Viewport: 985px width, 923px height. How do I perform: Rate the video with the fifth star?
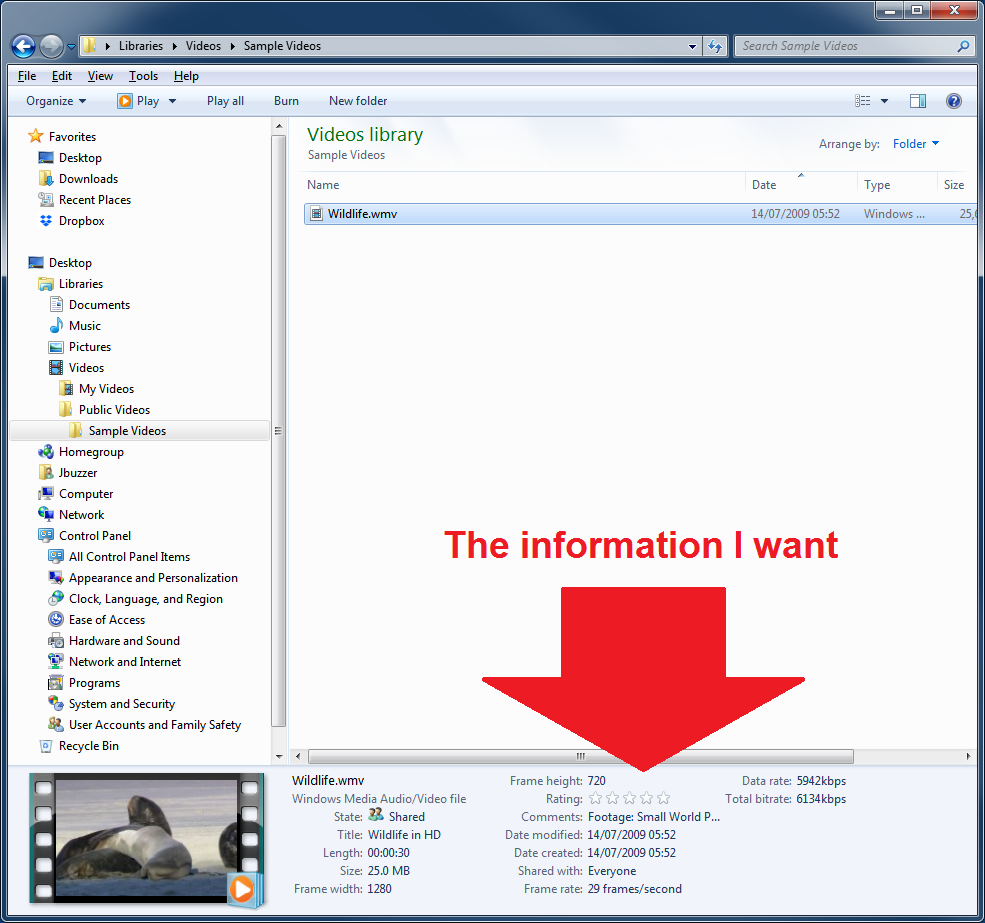[x=664, y=799]
